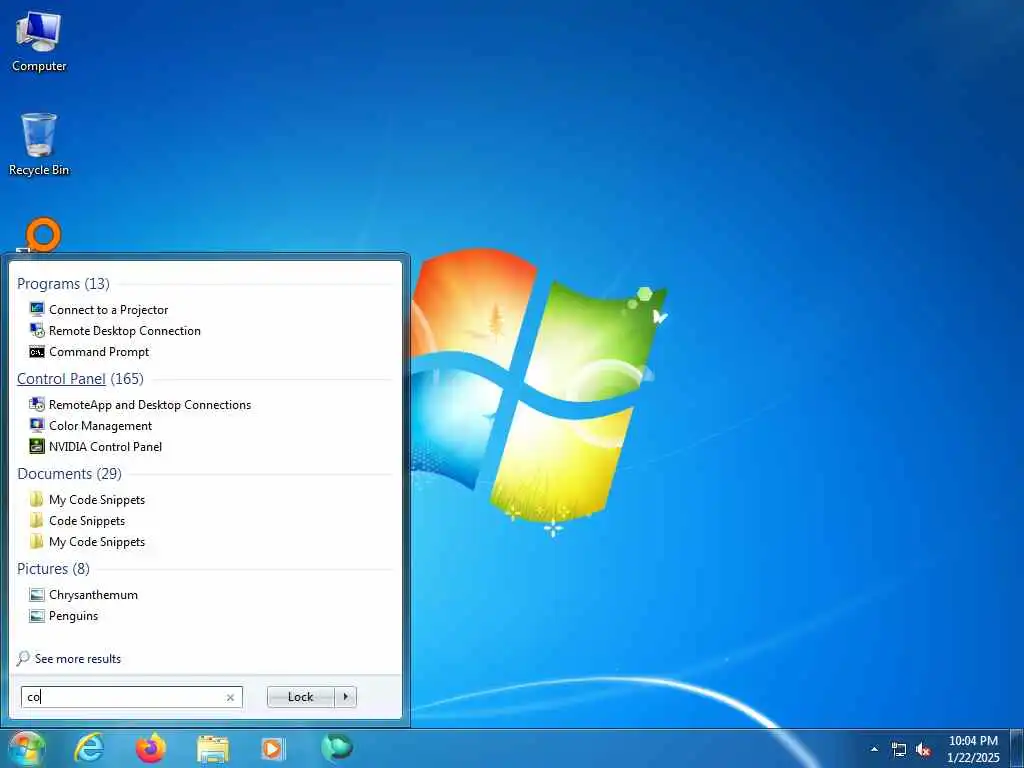Click the Command Prompt icon
This screenshot has height=768, width=1024.
coord(37,352)
